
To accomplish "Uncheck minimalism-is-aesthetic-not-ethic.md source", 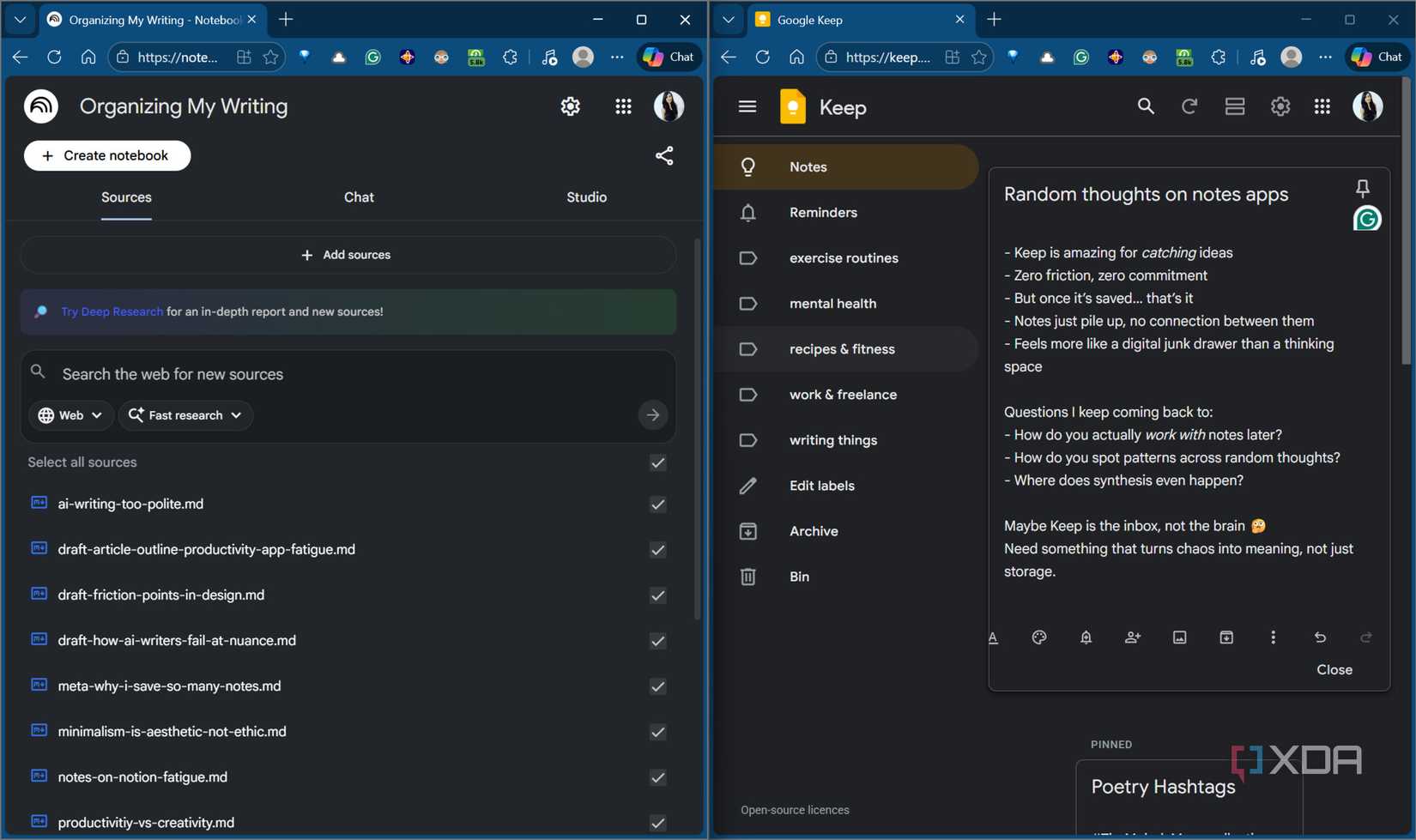I will coord(658,732).
